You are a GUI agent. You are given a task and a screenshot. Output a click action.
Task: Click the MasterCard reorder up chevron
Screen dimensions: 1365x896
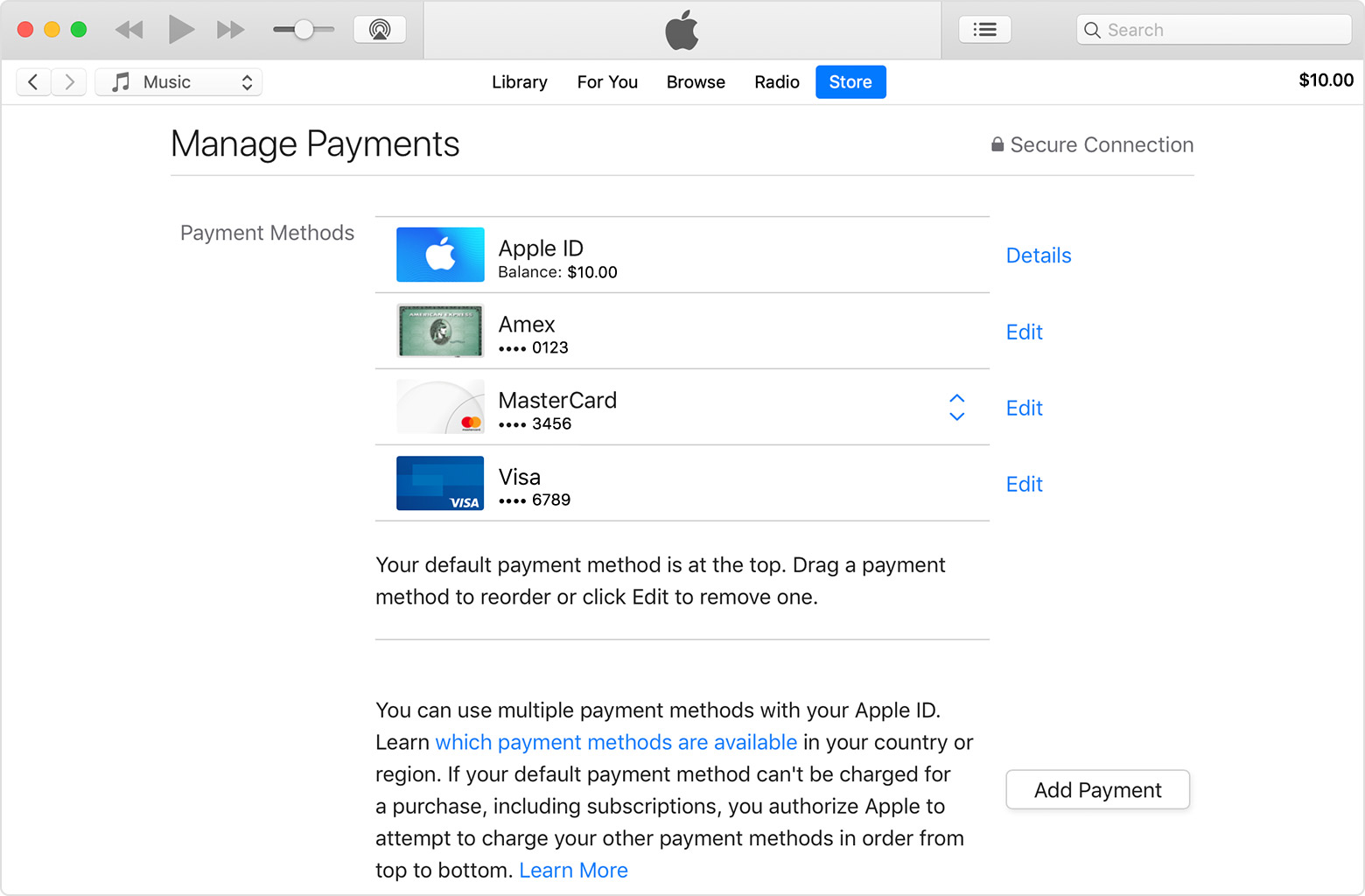tap(956, 399)
